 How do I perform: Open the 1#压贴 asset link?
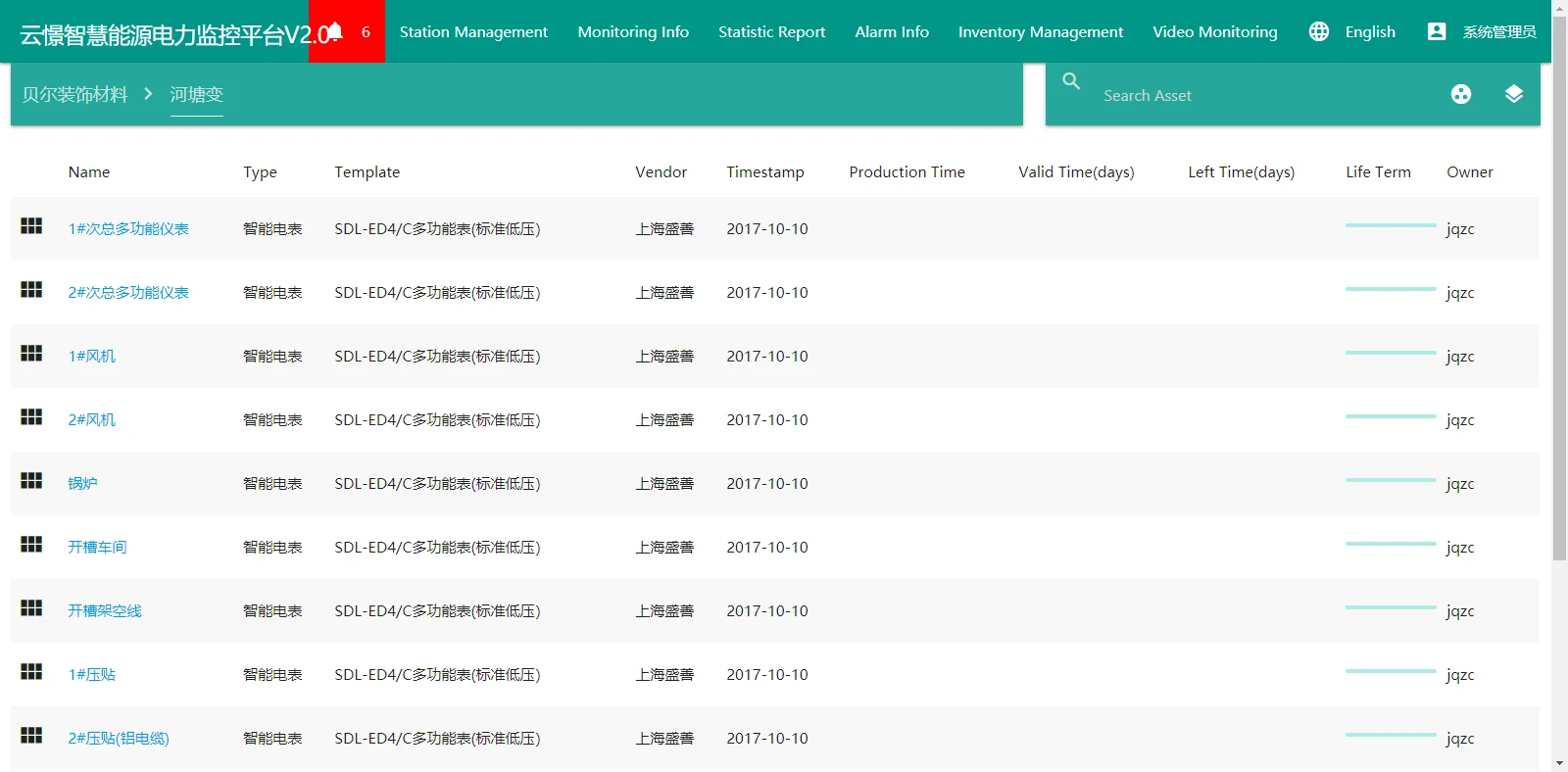92,675
